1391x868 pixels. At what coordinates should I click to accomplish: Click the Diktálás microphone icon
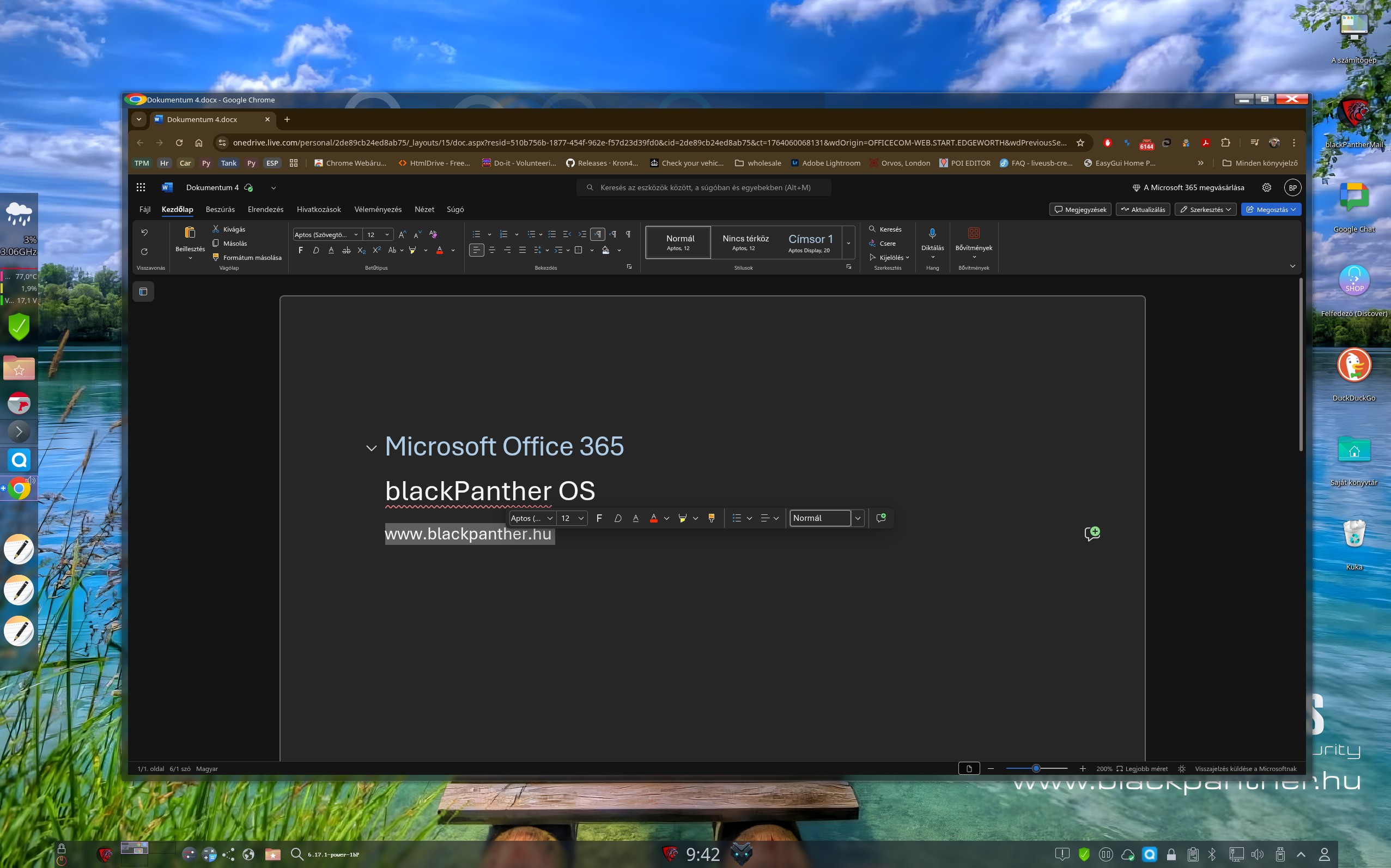coord(932,234)
